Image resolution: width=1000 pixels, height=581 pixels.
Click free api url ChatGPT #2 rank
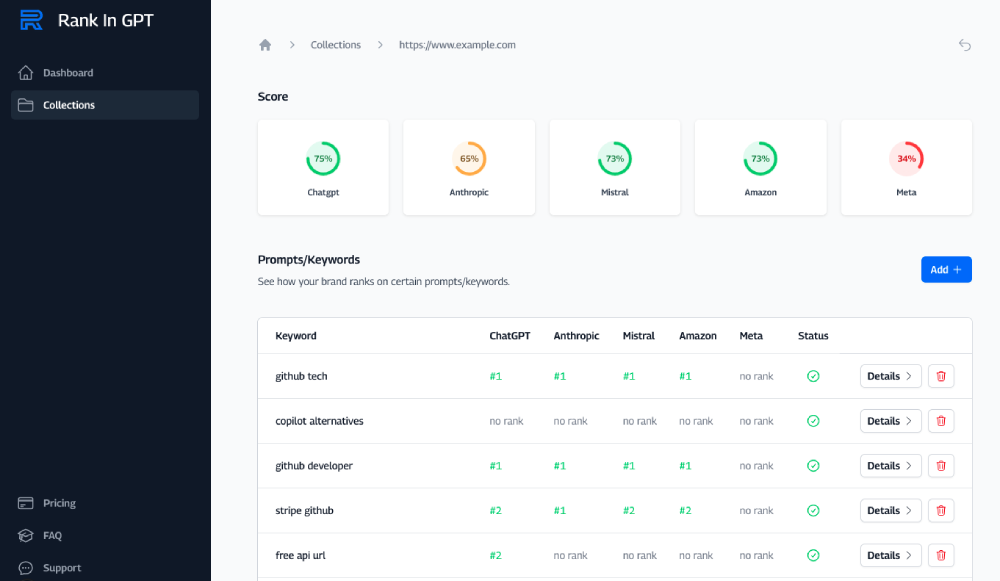tap(496, 555)
